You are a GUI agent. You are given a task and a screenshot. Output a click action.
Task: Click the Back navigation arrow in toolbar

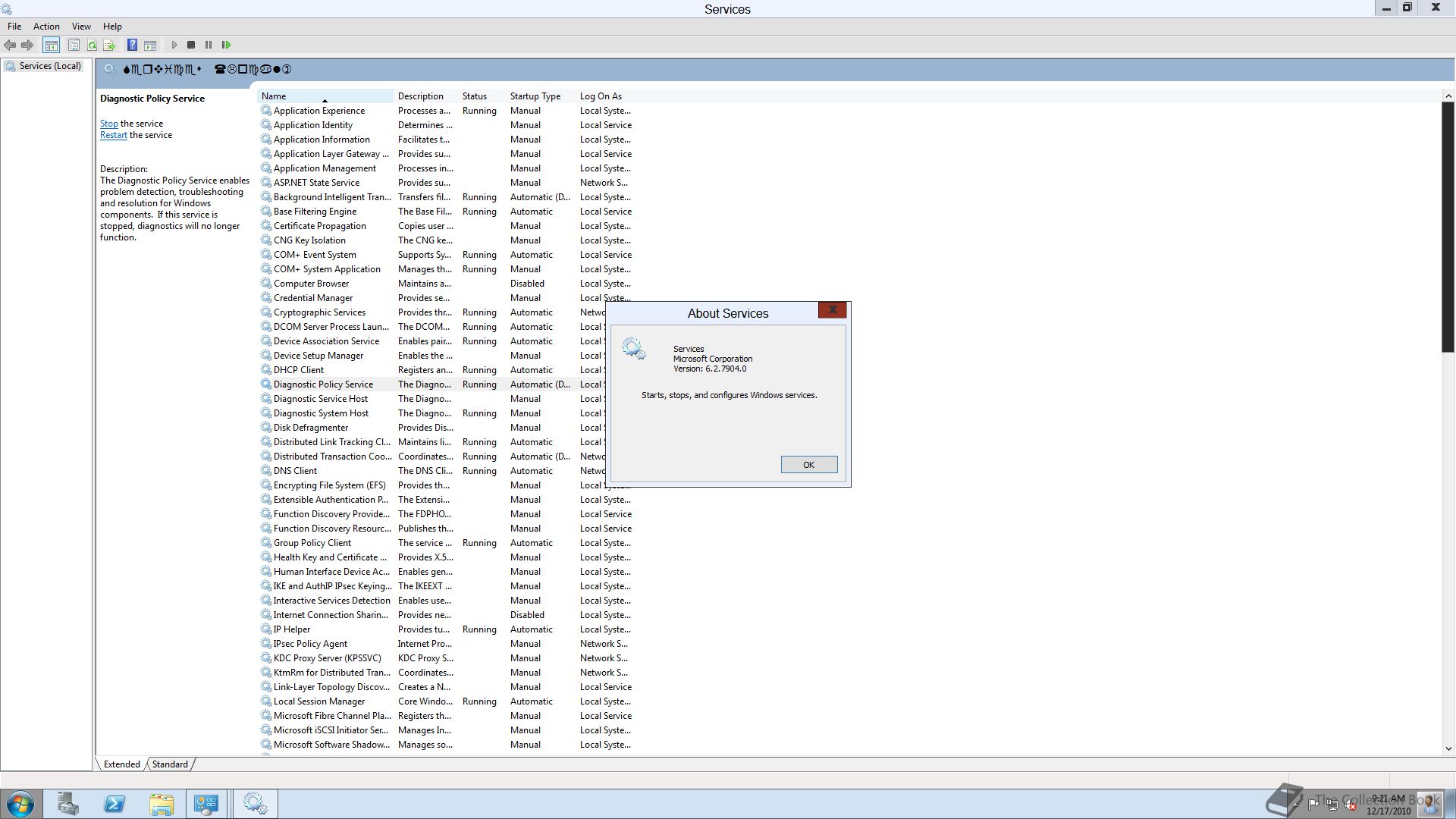(x=10, y=45)
